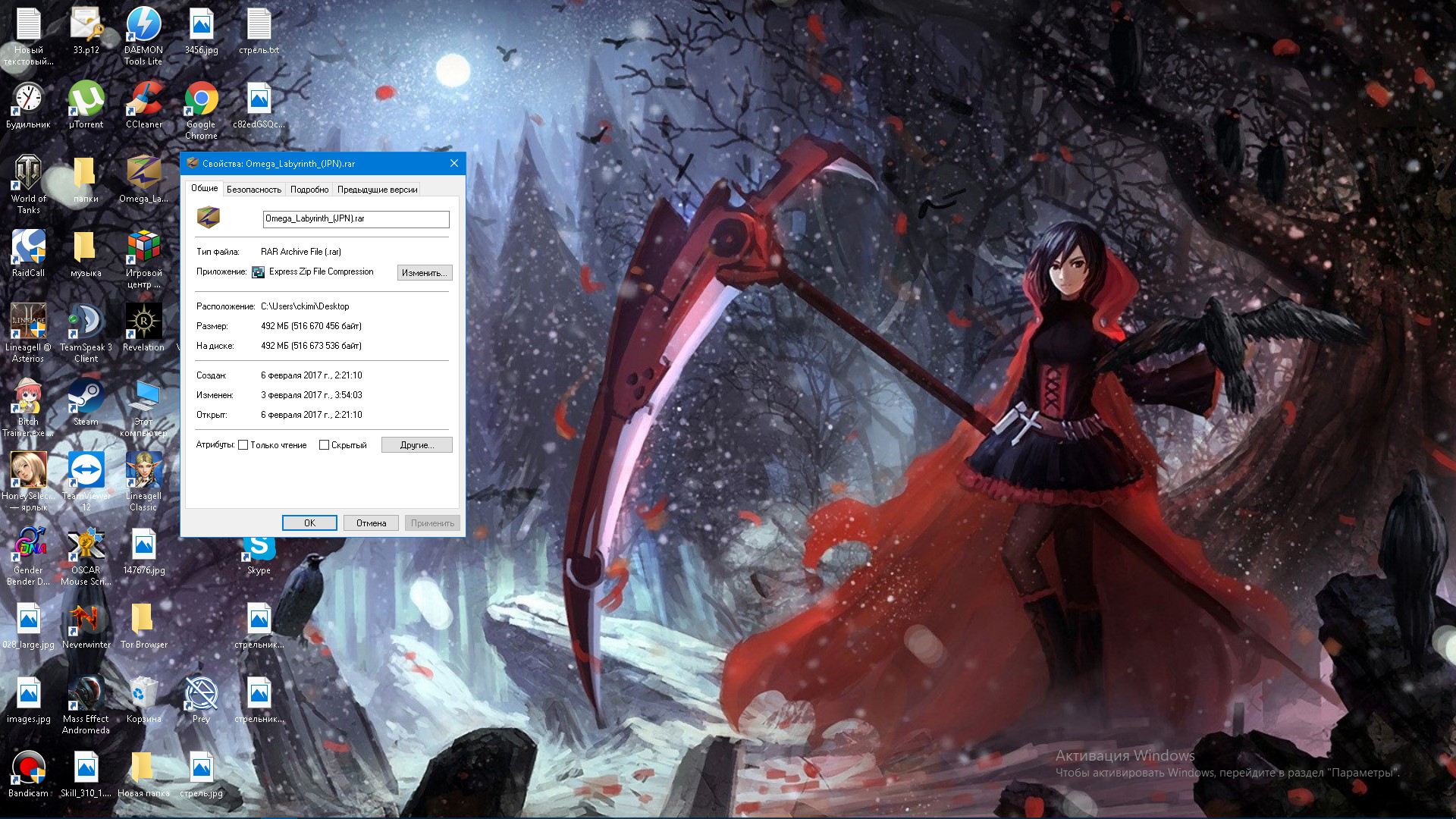Viewport: 1456px width, 819px height.
Task: Click the C:\Users\ckimi\Desktop location text
Action: coord(305,306)
